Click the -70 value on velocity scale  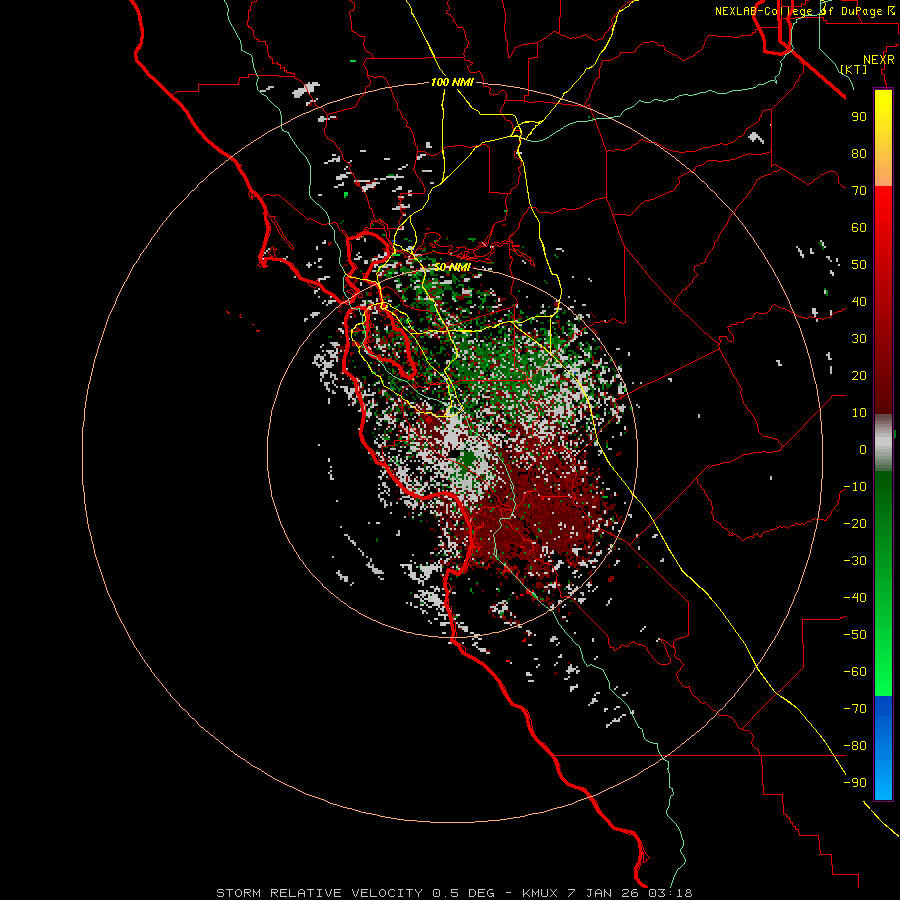(855, 709)
